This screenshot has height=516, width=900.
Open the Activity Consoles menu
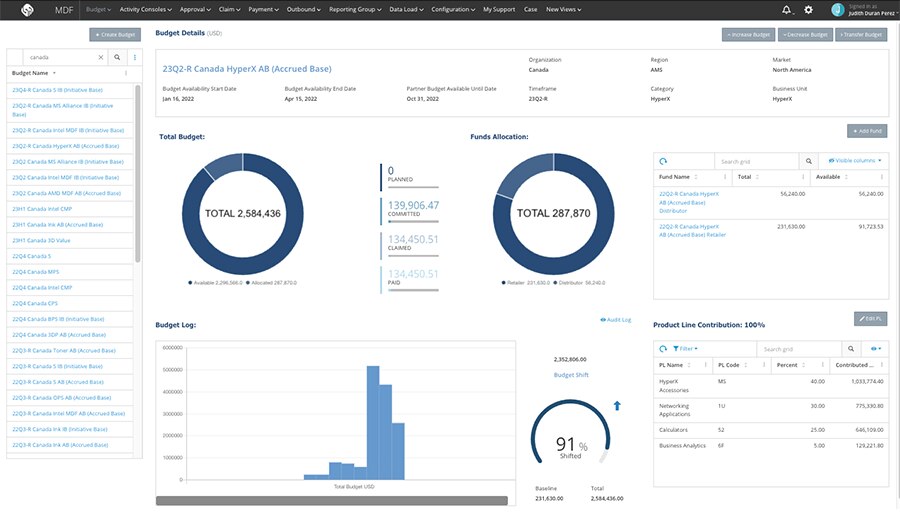click(x=145, y=9)
